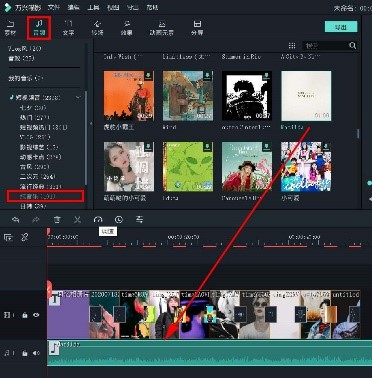Viewport: 372px width, 378px height.
Task: Click the trash delete icon
Action: [x=57, y=219]
